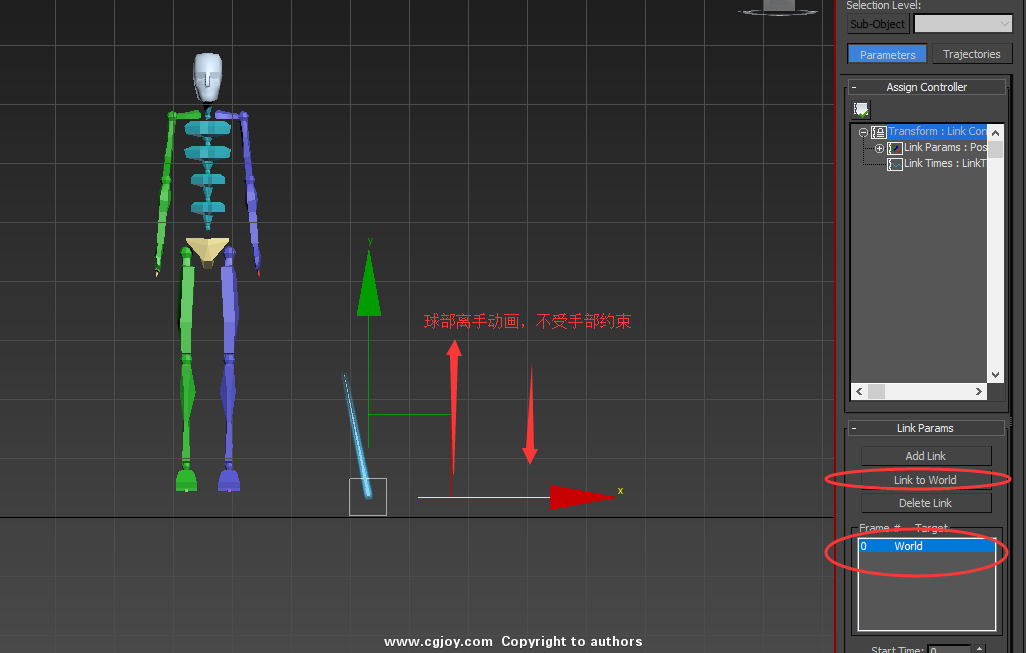Select the biped head in viewport

point(207,77)
